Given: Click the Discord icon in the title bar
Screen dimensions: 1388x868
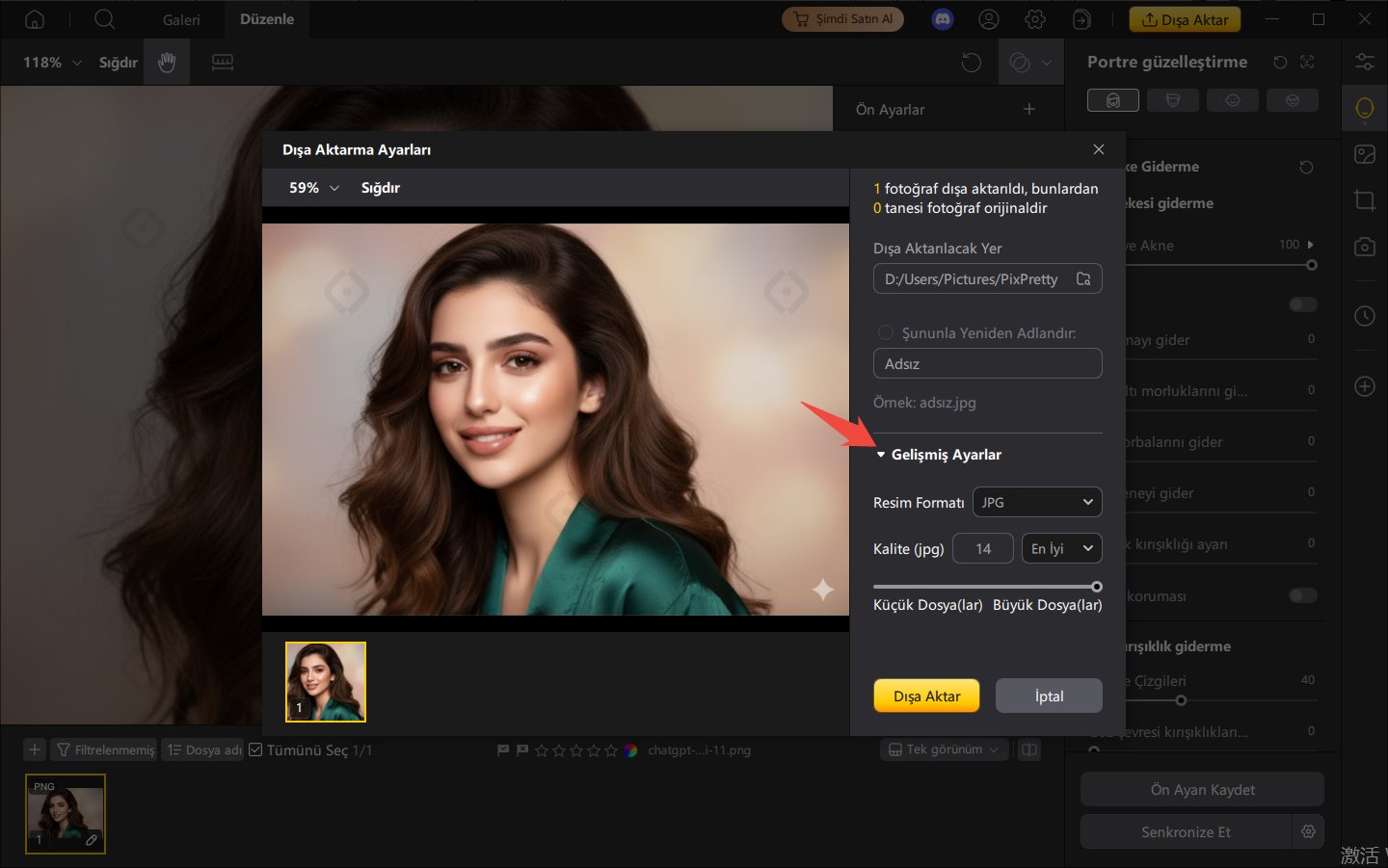Looking at the screenshot, I should point(942,19).
